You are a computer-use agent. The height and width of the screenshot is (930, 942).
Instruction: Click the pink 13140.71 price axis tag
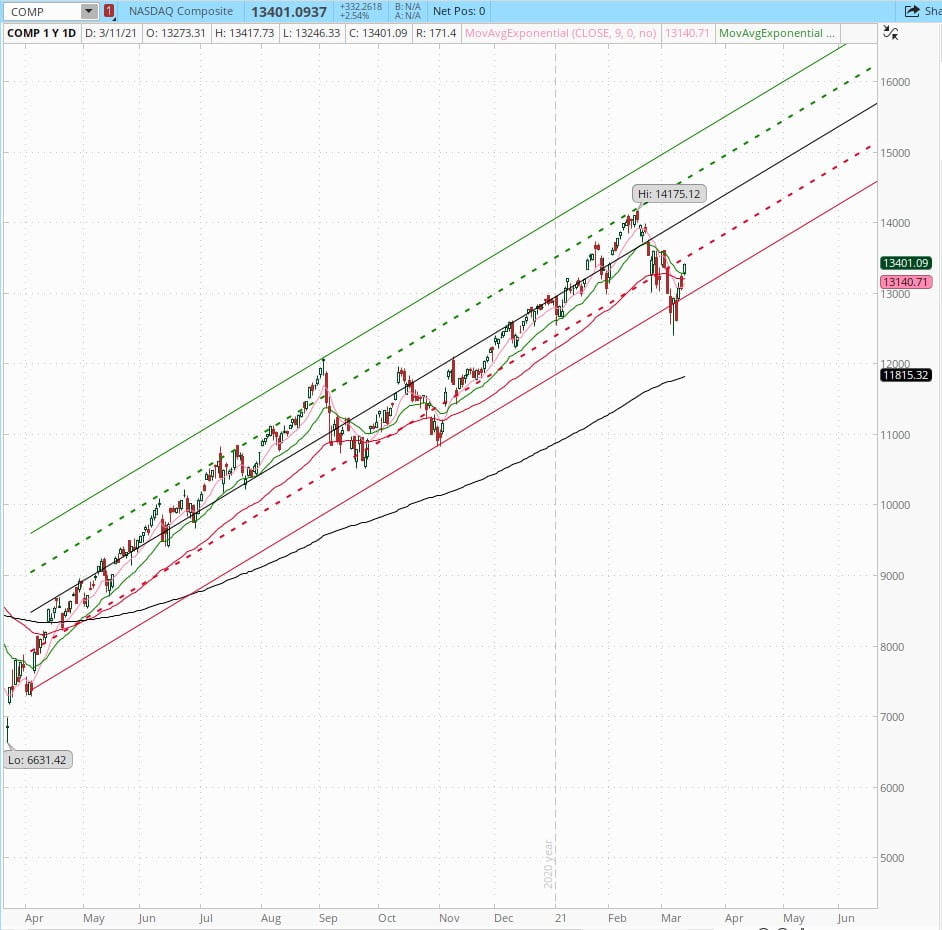(x=905, y=282)
